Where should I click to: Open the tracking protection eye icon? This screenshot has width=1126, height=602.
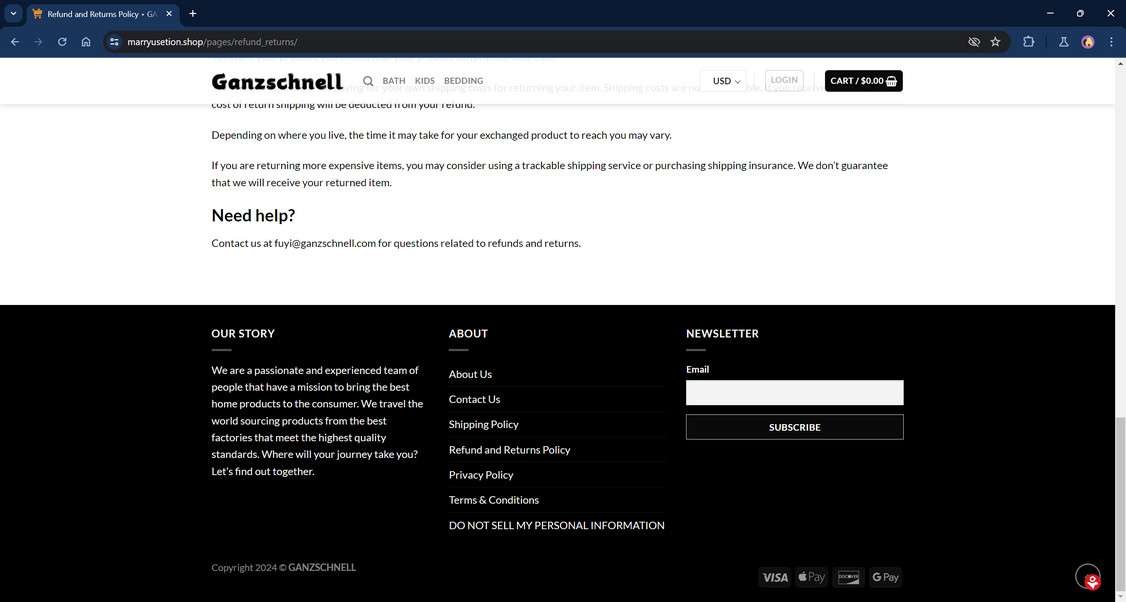pyautogui.click(x=974, y=42)
